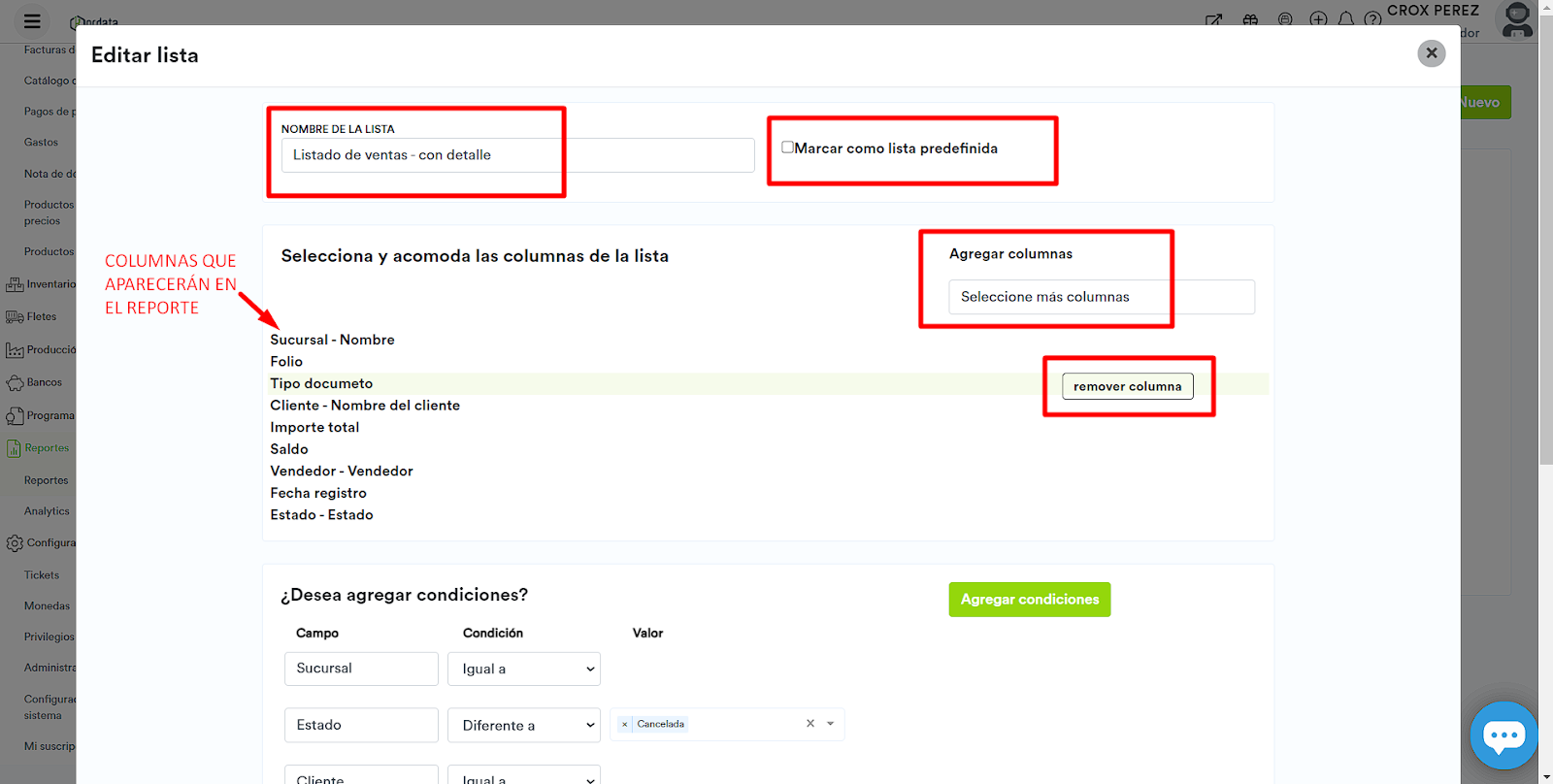
Task: Open the hamburger menu icon
Action: 32,20
